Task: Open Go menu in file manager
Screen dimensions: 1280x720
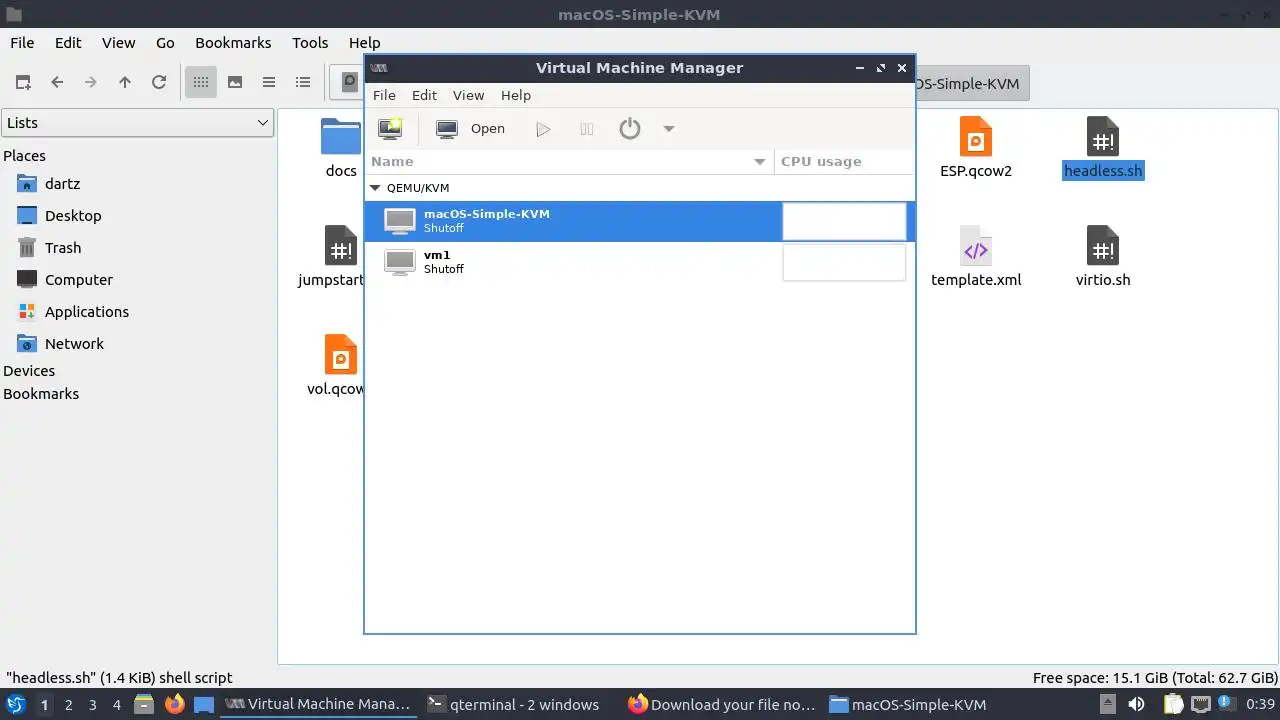Action: [165, 42]
